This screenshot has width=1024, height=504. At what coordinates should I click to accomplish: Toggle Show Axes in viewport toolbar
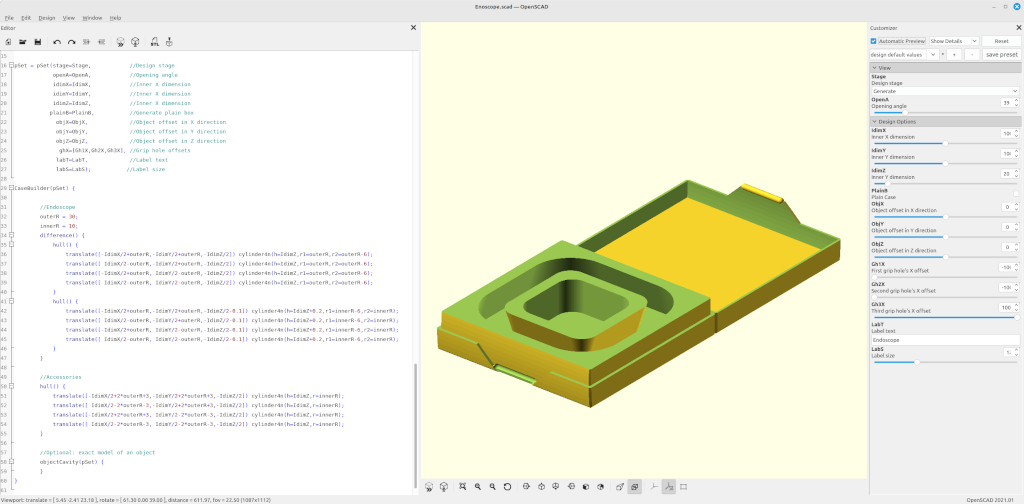click(654, 486)
